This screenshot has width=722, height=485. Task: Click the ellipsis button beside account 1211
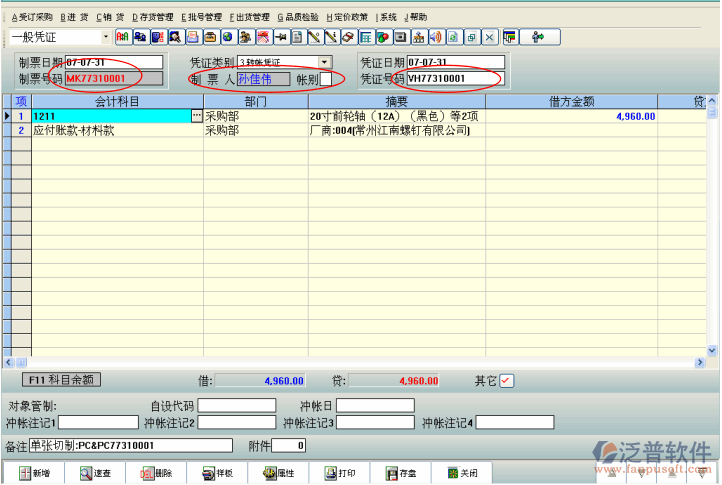click(196, 116)
